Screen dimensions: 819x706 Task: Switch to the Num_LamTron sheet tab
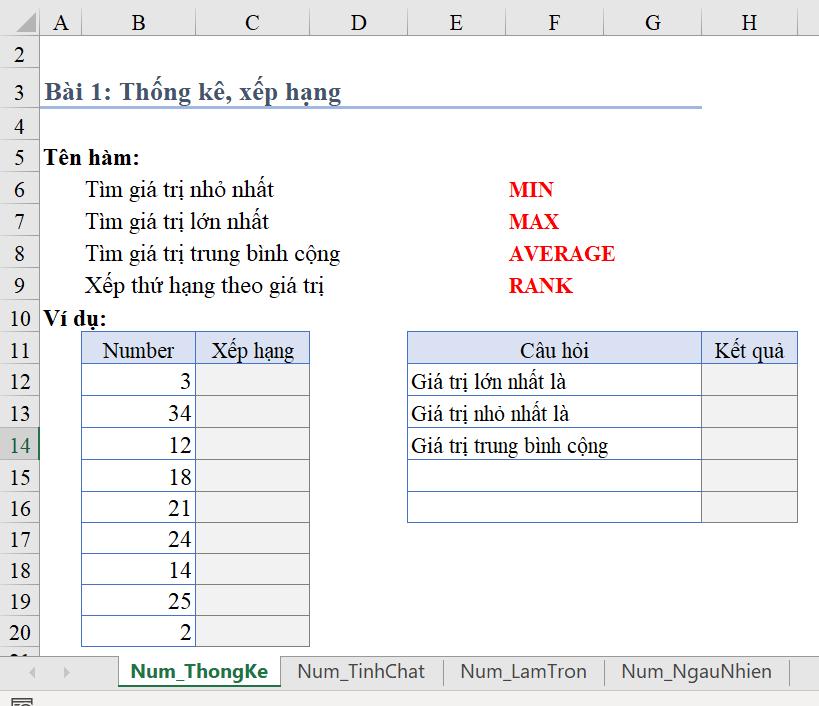click(x=523, y=672)
